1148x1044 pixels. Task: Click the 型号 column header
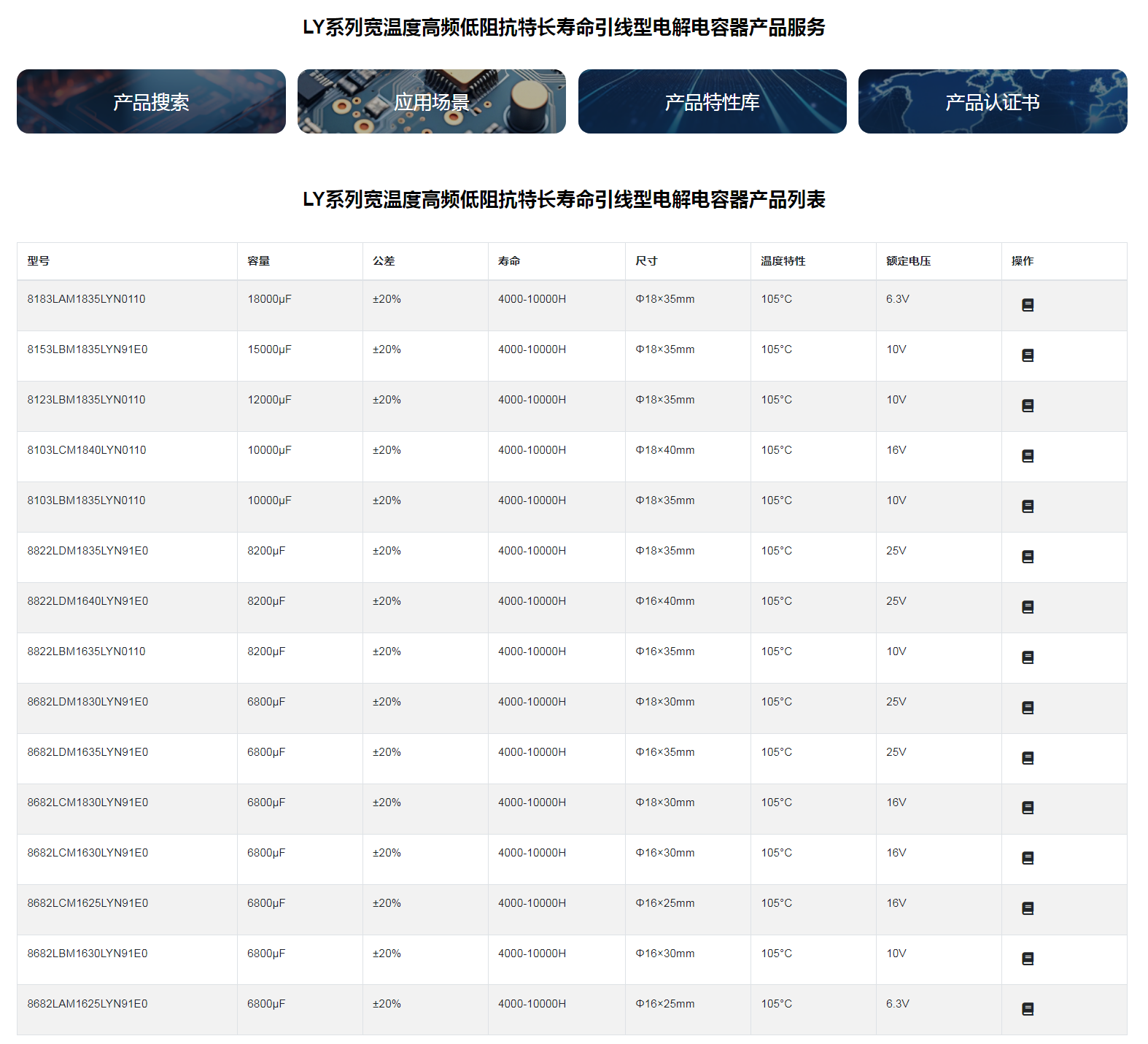(x=39, y=260)
